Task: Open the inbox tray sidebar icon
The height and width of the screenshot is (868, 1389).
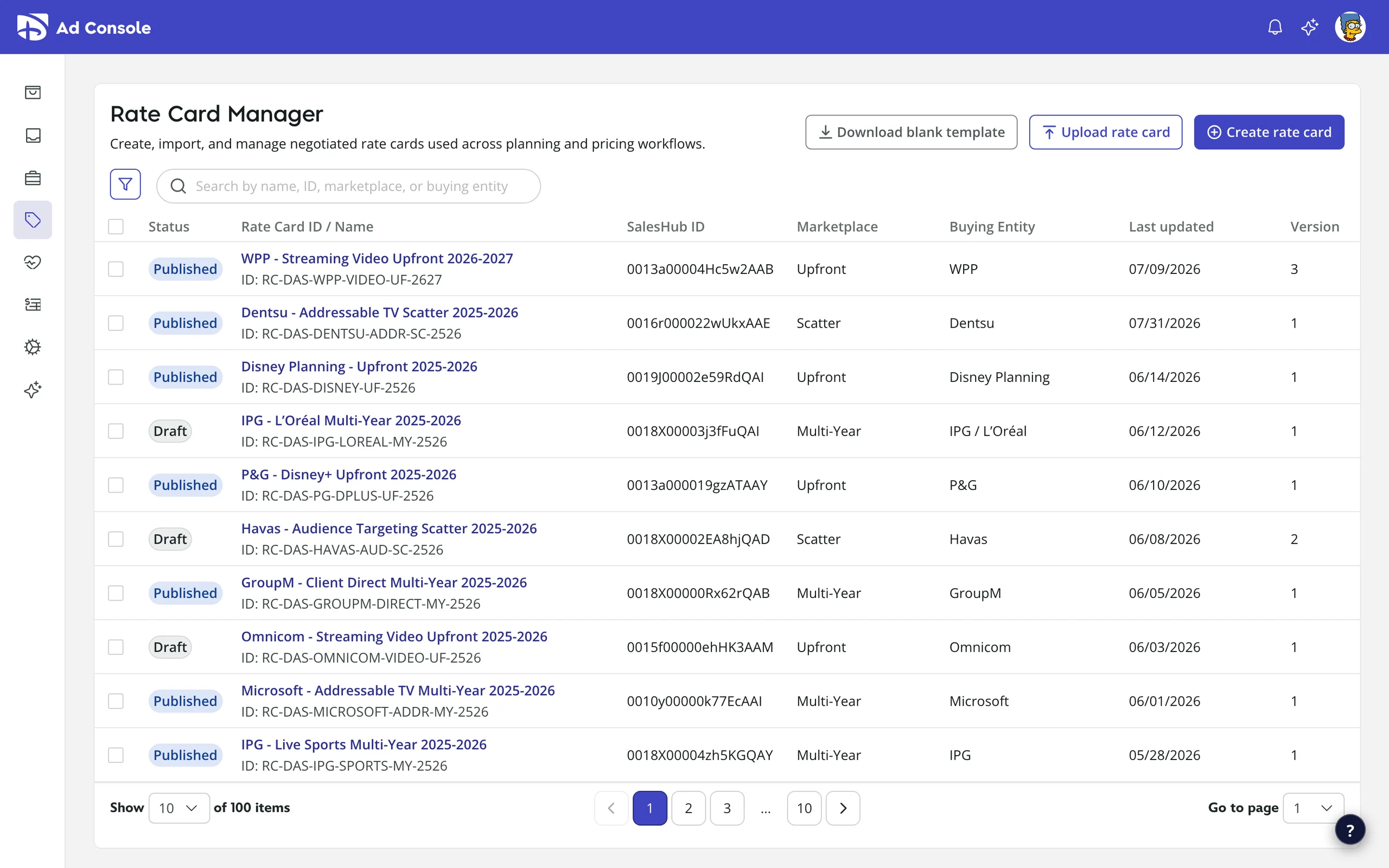Action: tap(33, 135)
